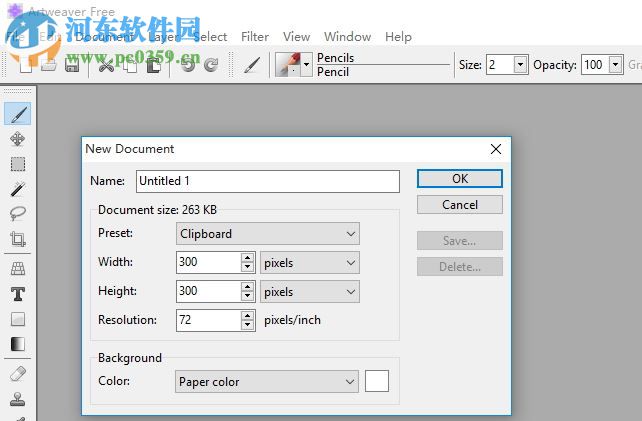The image size is (642, 421).
Task: Click the Cut scissors icon
Action: (x=106, y=65)
